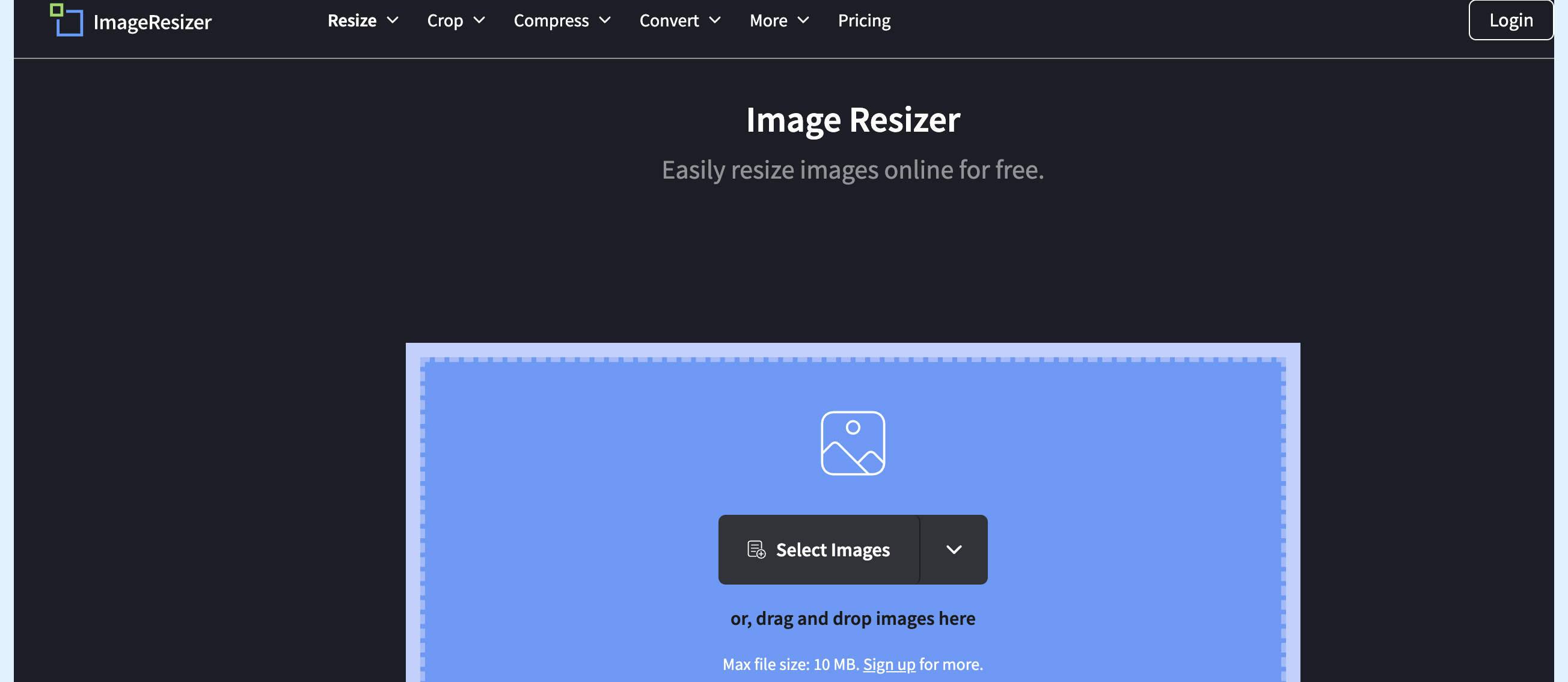Click the Login button
This screenshot has height=682, width=1568.
1511,20
